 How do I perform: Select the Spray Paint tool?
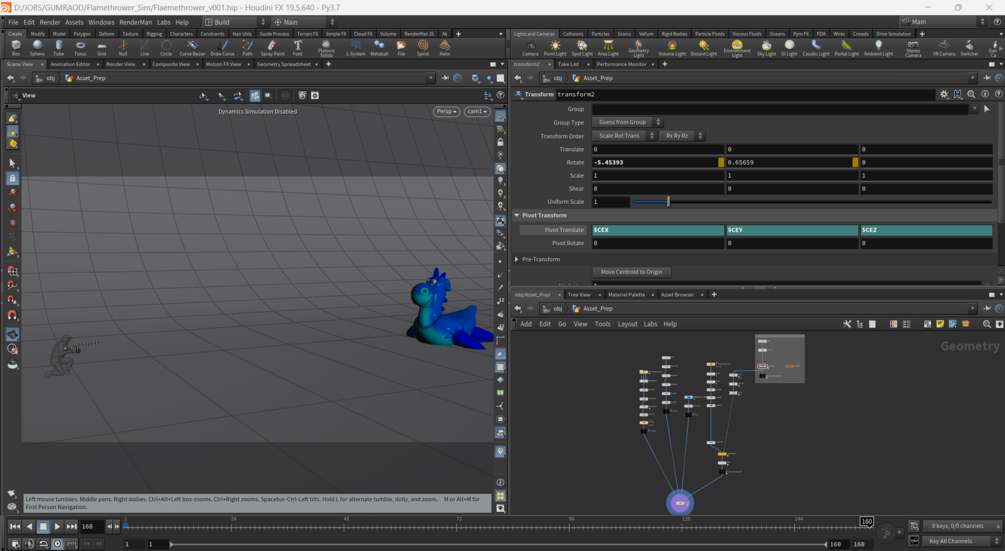point(272,47)
